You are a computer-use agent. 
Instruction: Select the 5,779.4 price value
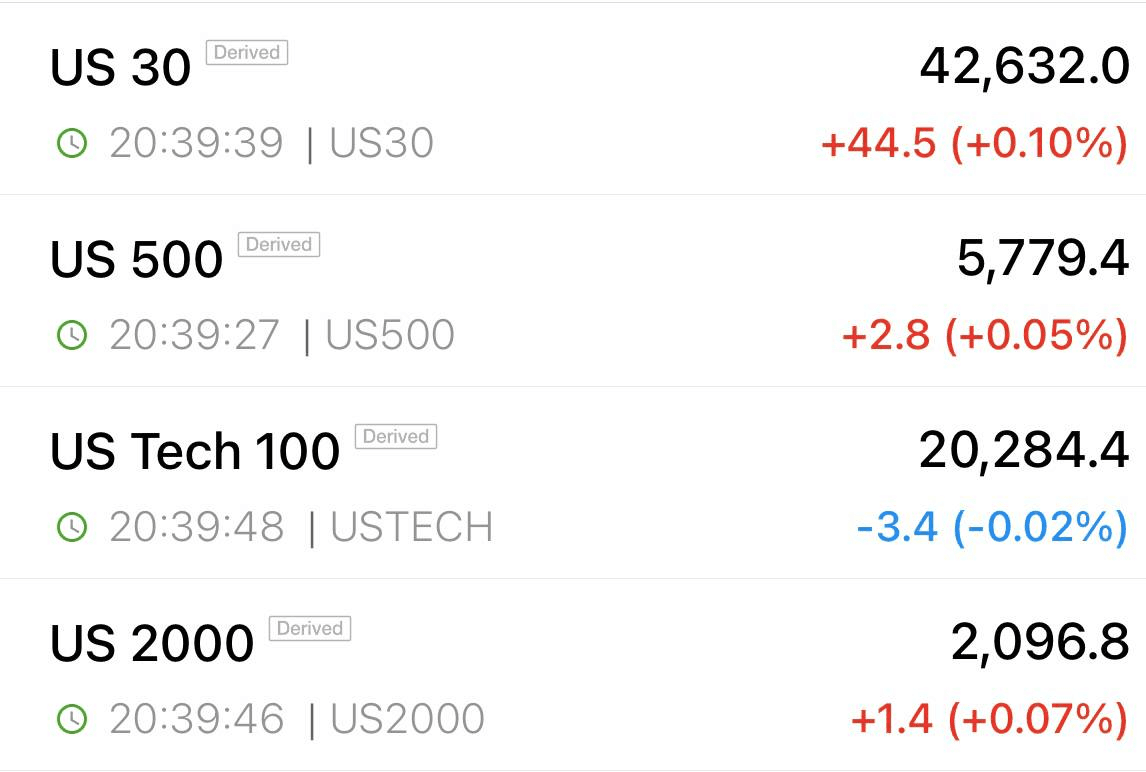(x=1043, y=259)
